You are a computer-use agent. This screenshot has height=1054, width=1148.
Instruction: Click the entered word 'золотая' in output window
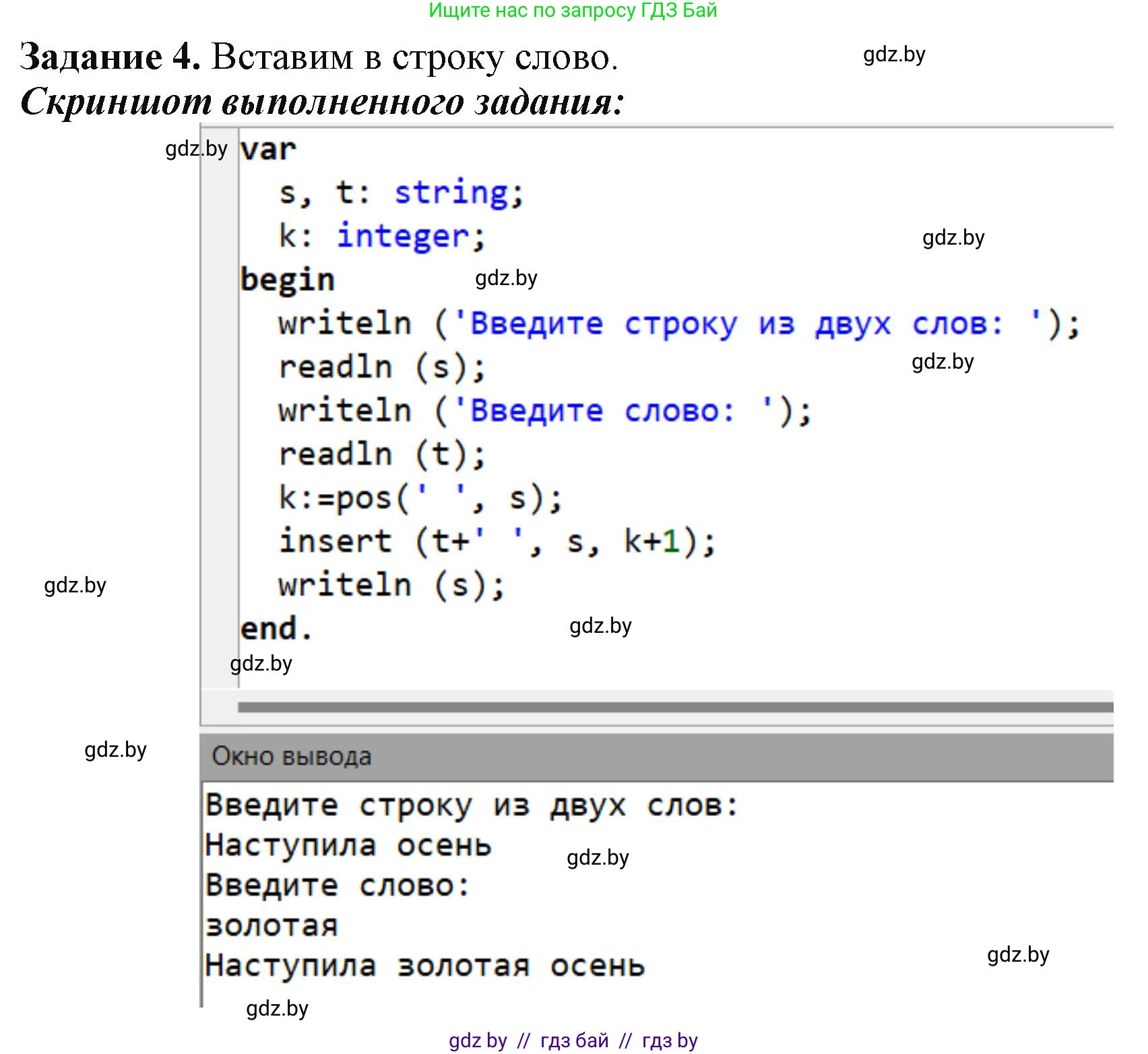272,926
